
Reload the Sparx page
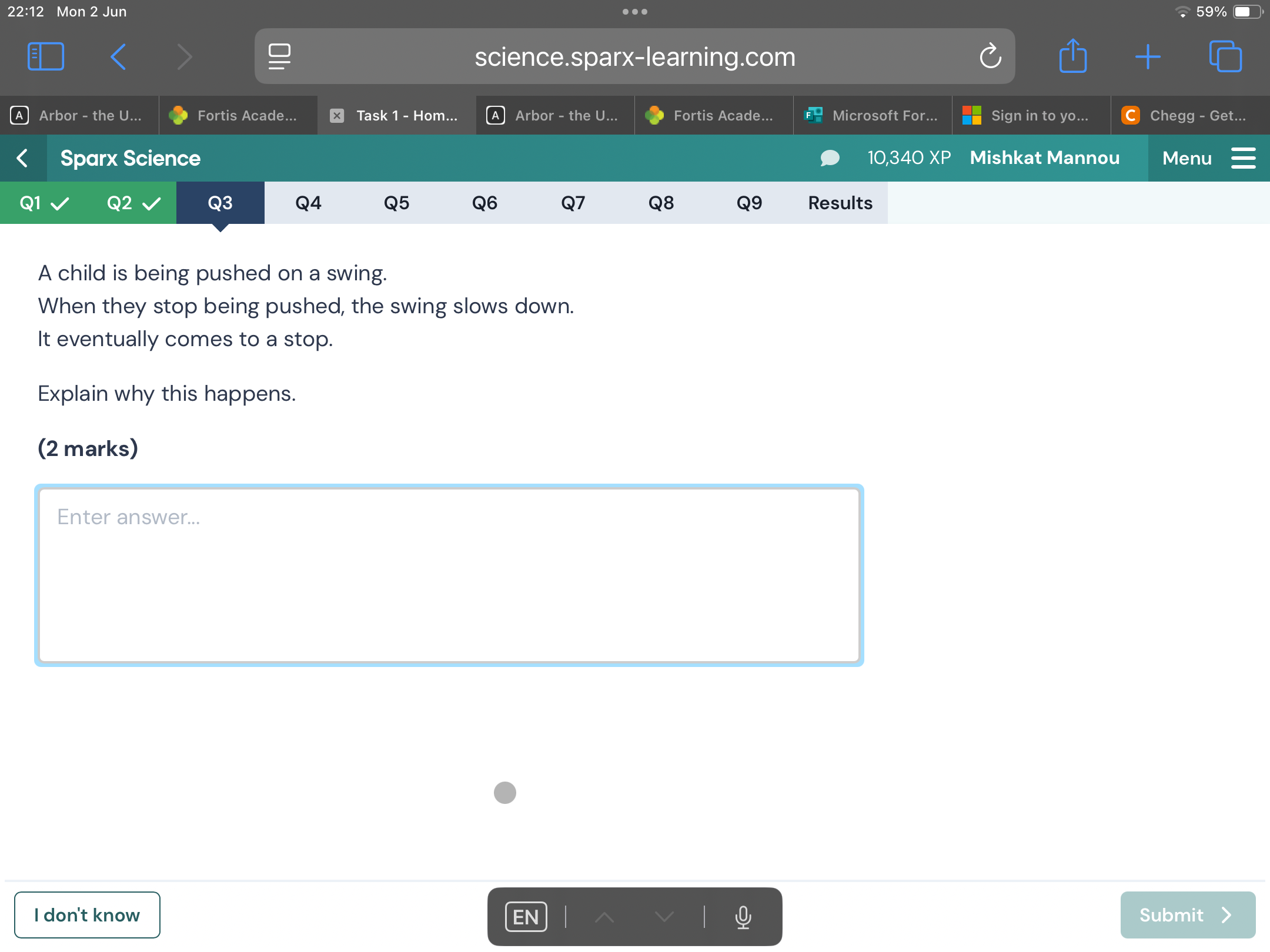[x=990, y=57]
